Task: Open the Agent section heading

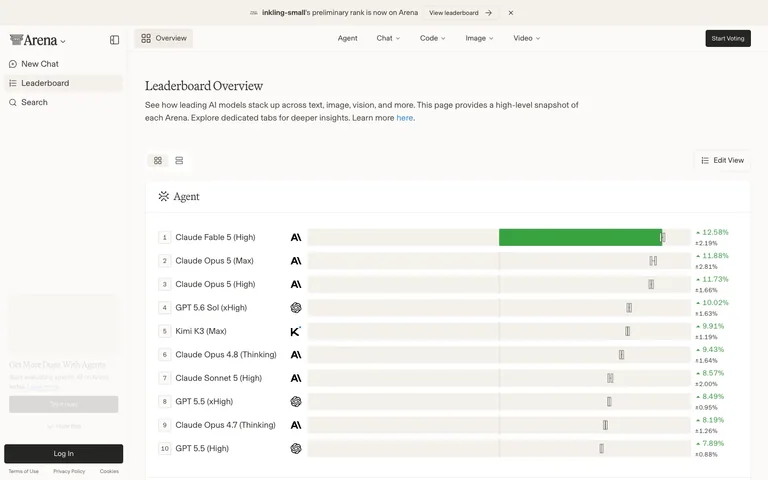Action: 186,196
